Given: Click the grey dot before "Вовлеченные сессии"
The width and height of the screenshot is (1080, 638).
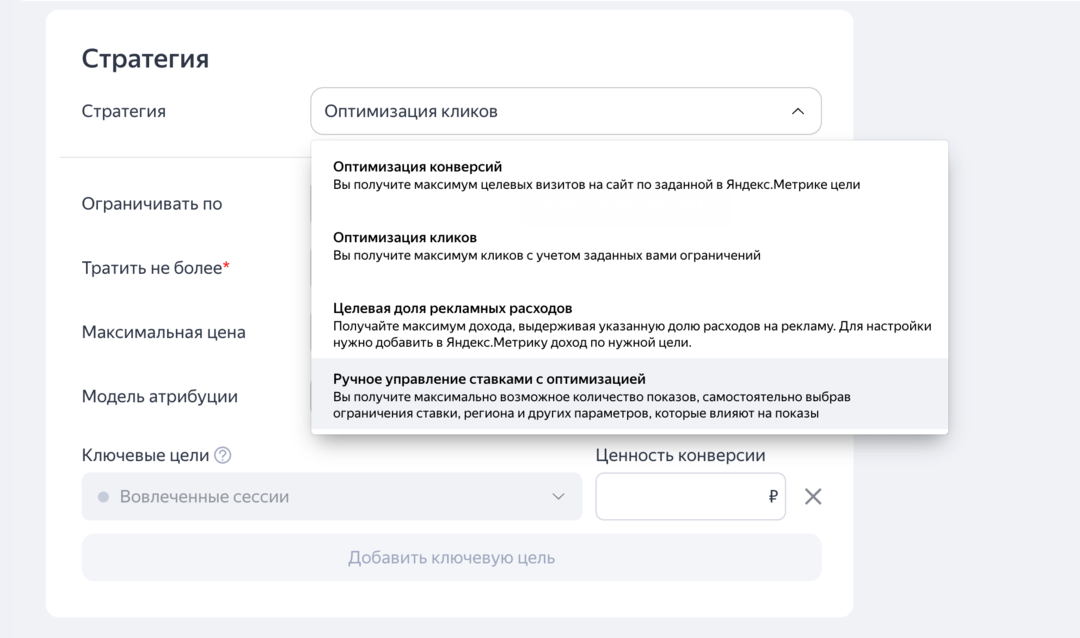Looking at the screenshot, I should pyautogui.click(x=105, y=496).
